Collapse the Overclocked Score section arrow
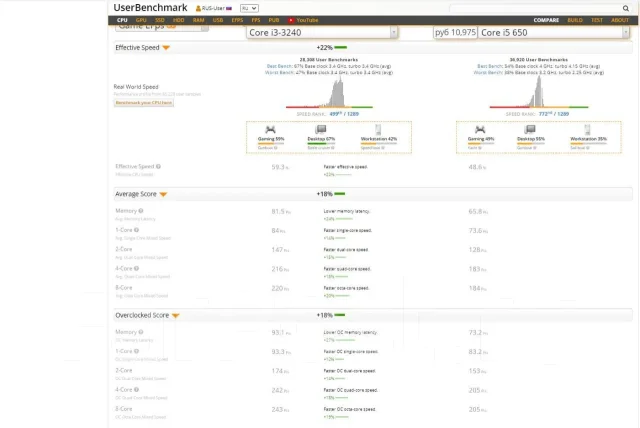The height and width of the screenshot is (428, 640). point(176,315)
